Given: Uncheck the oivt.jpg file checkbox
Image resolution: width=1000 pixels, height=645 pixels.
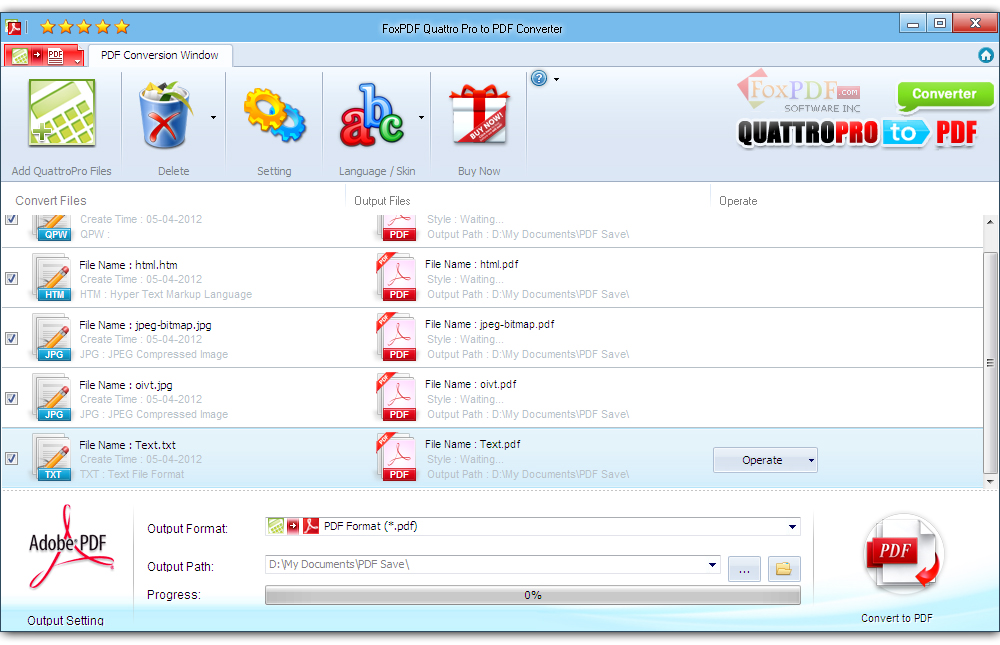Looking at the screenshot, I should [x=11, y=398].
